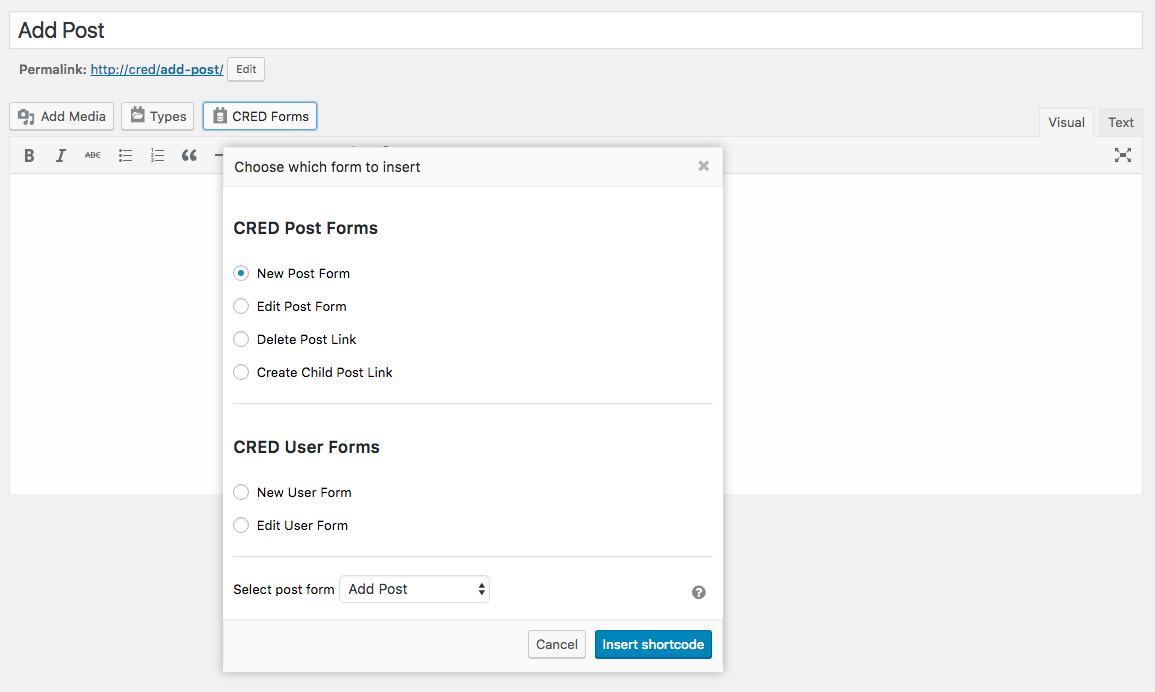Image resolution: width=1155 pixels, height=692 pixels.
Task: Switch to the Visual editor tab
Action: [x=1066, y=122]
